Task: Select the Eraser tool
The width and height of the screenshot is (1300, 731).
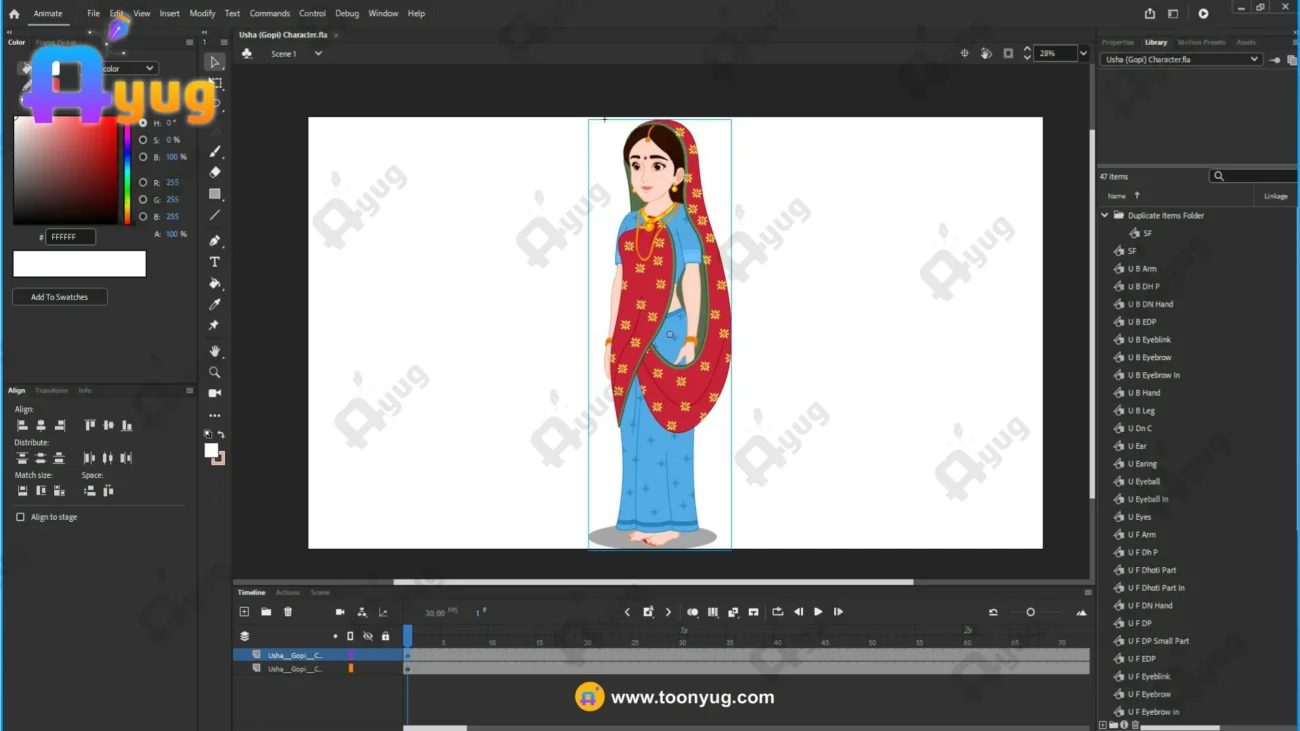Action: [215, 173]
